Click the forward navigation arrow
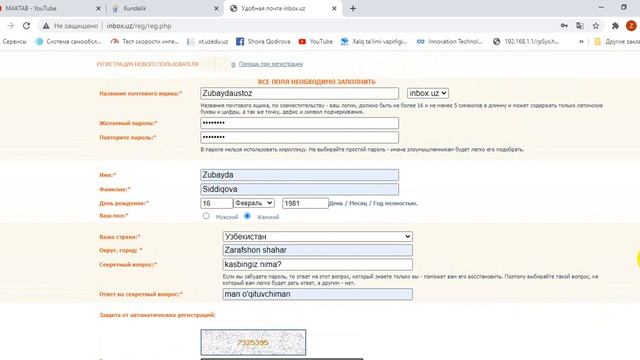This screenshot has width=640, height=360. point(11,26)
